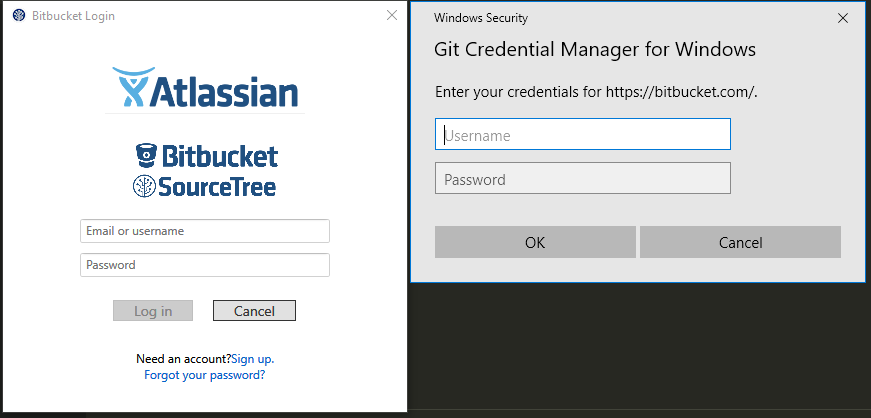
Task: Click the Log in button
Action: tap(153, 311)
